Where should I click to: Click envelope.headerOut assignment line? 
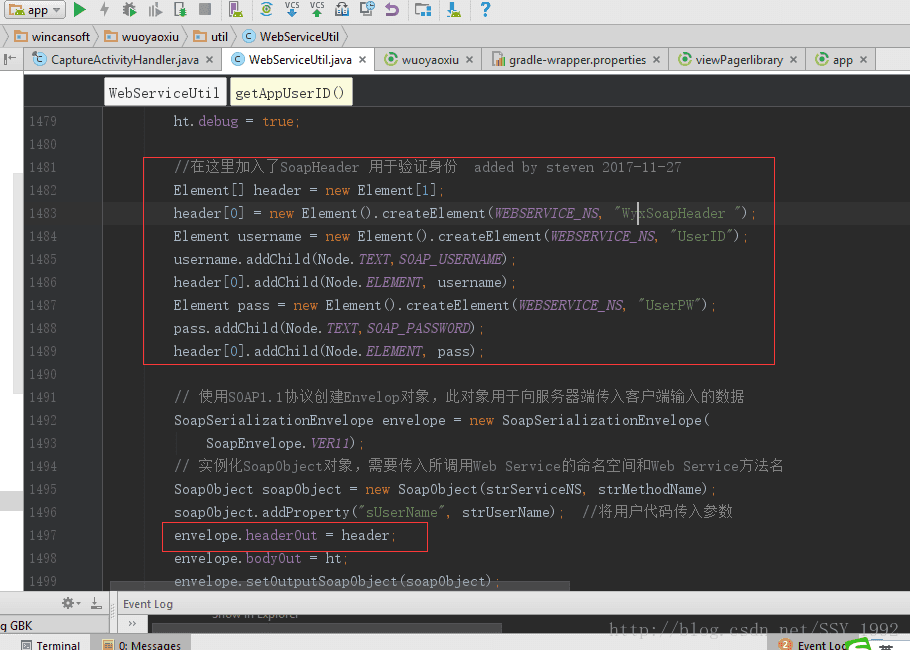tap(284, 535)
